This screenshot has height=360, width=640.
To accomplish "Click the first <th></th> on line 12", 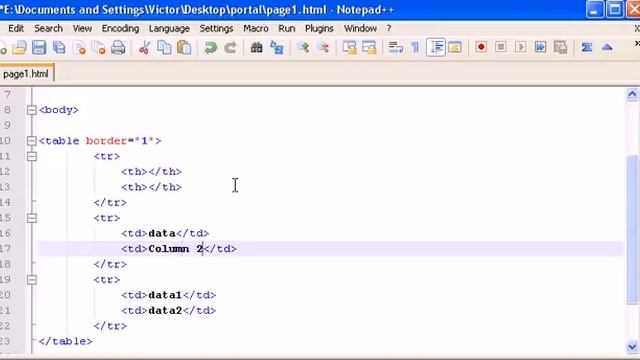I will (x=151, y=172).
